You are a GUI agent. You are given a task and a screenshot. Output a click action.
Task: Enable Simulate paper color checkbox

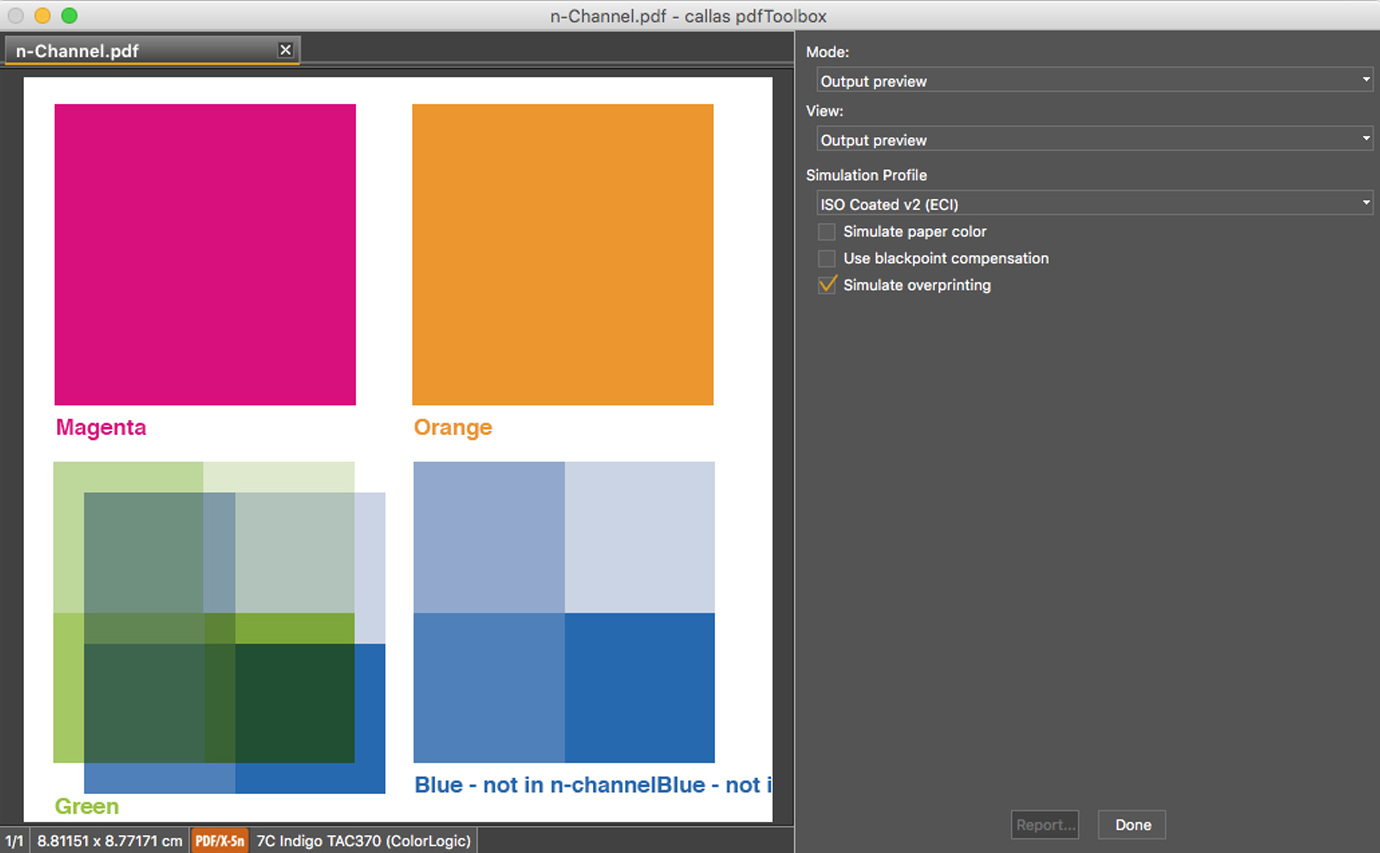(x=827, y=232)
